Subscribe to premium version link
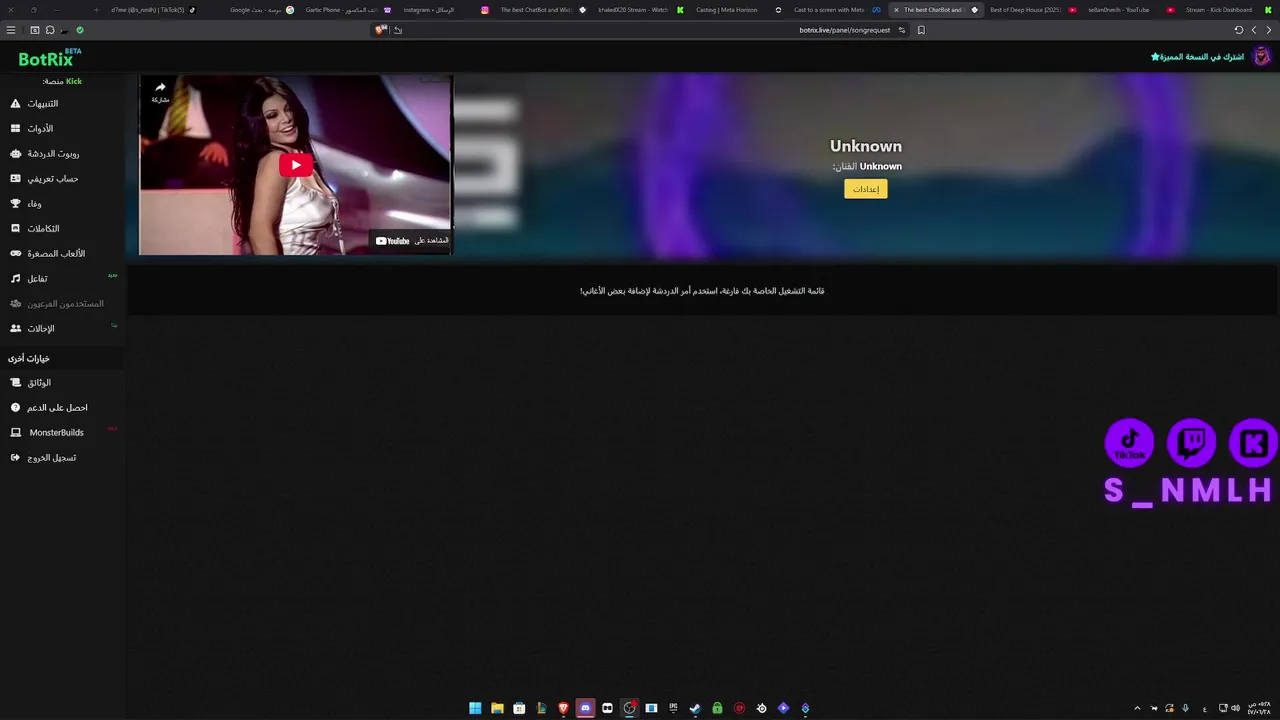 (1197, 57)
